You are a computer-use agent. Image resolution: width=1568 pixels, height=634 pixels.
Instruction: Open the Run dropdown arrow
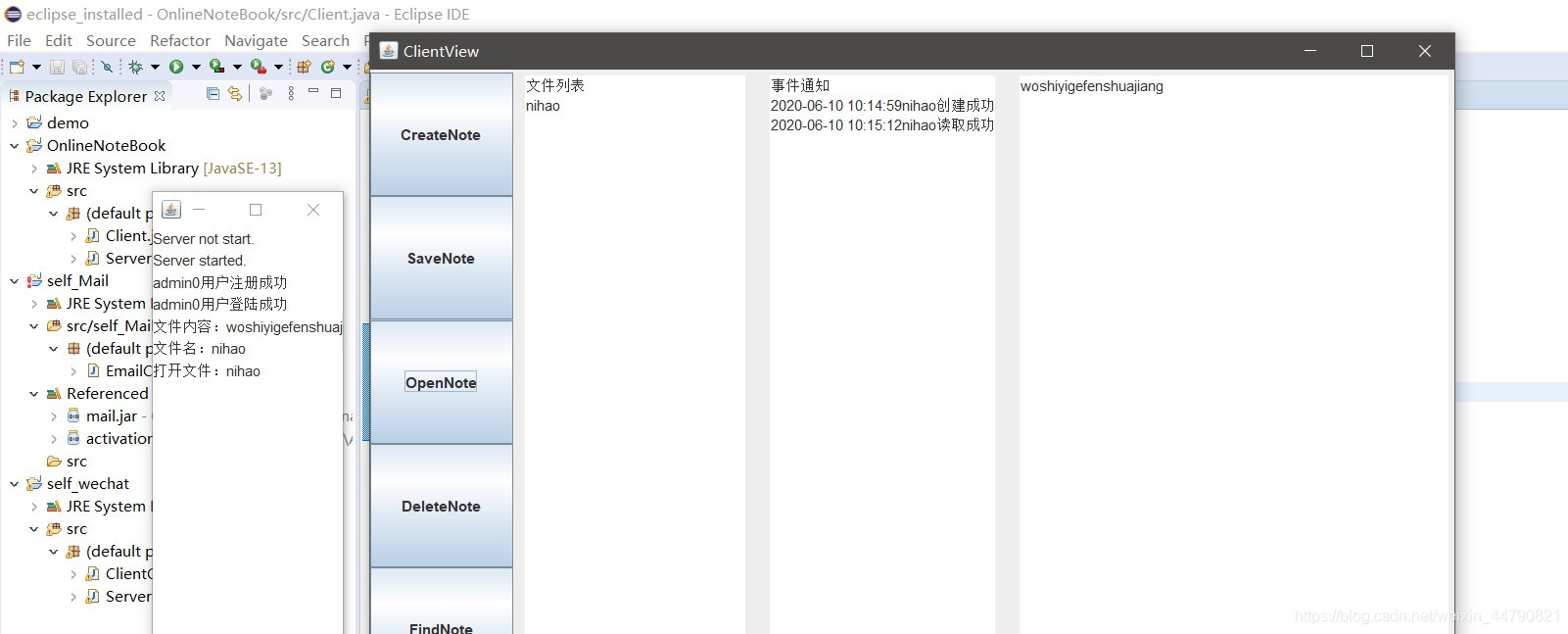pyautogui.click(x=196, y=67)
